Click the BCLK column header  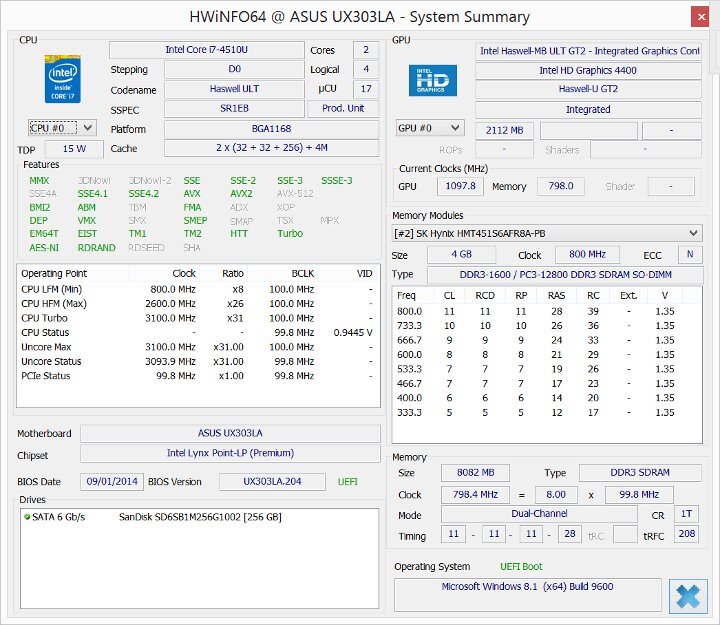(x=282, y=274)
